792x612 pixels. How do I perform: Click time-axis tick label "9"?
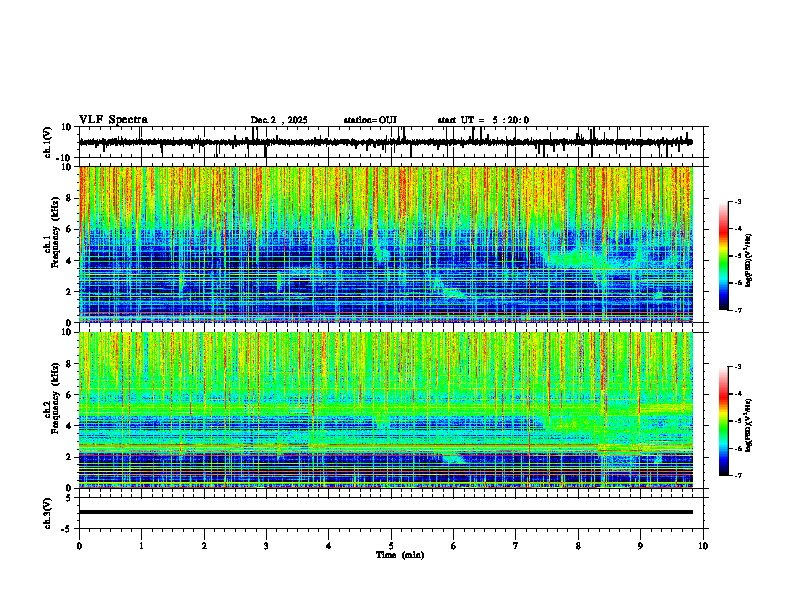point(640,546)
